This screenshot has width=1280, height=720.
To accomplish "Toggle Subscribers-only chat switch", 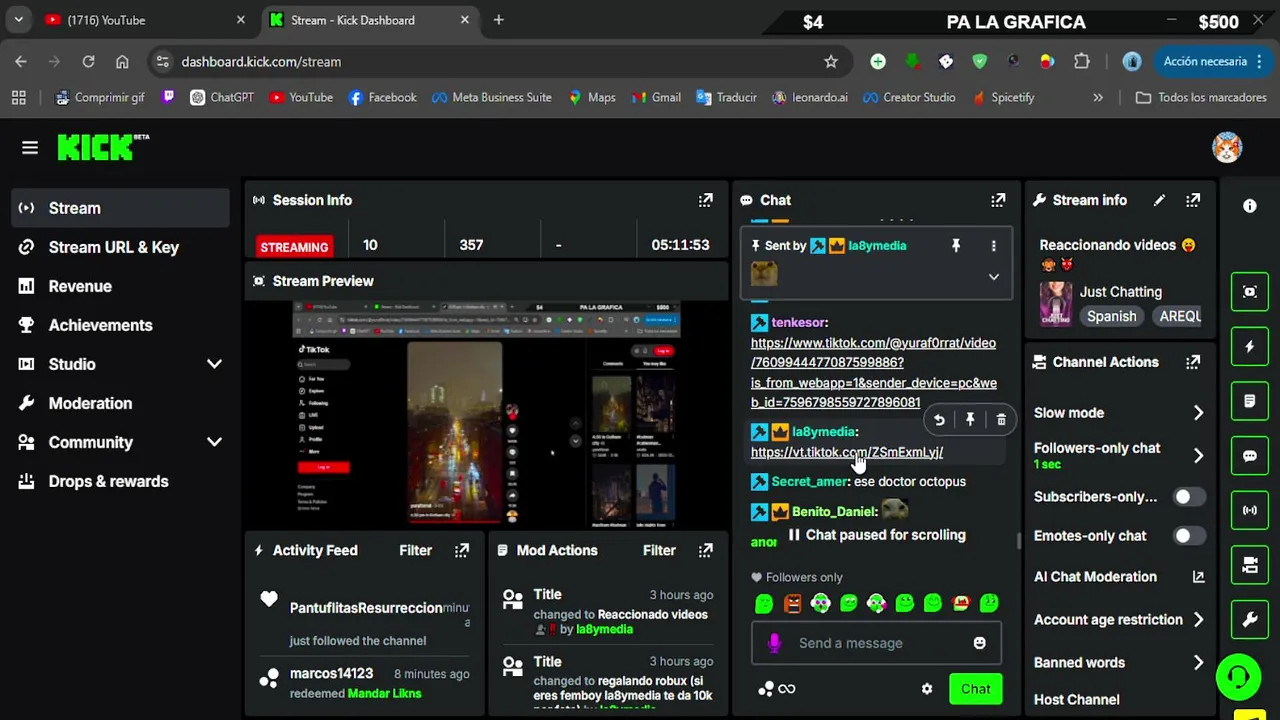I will pos(1188,497).
